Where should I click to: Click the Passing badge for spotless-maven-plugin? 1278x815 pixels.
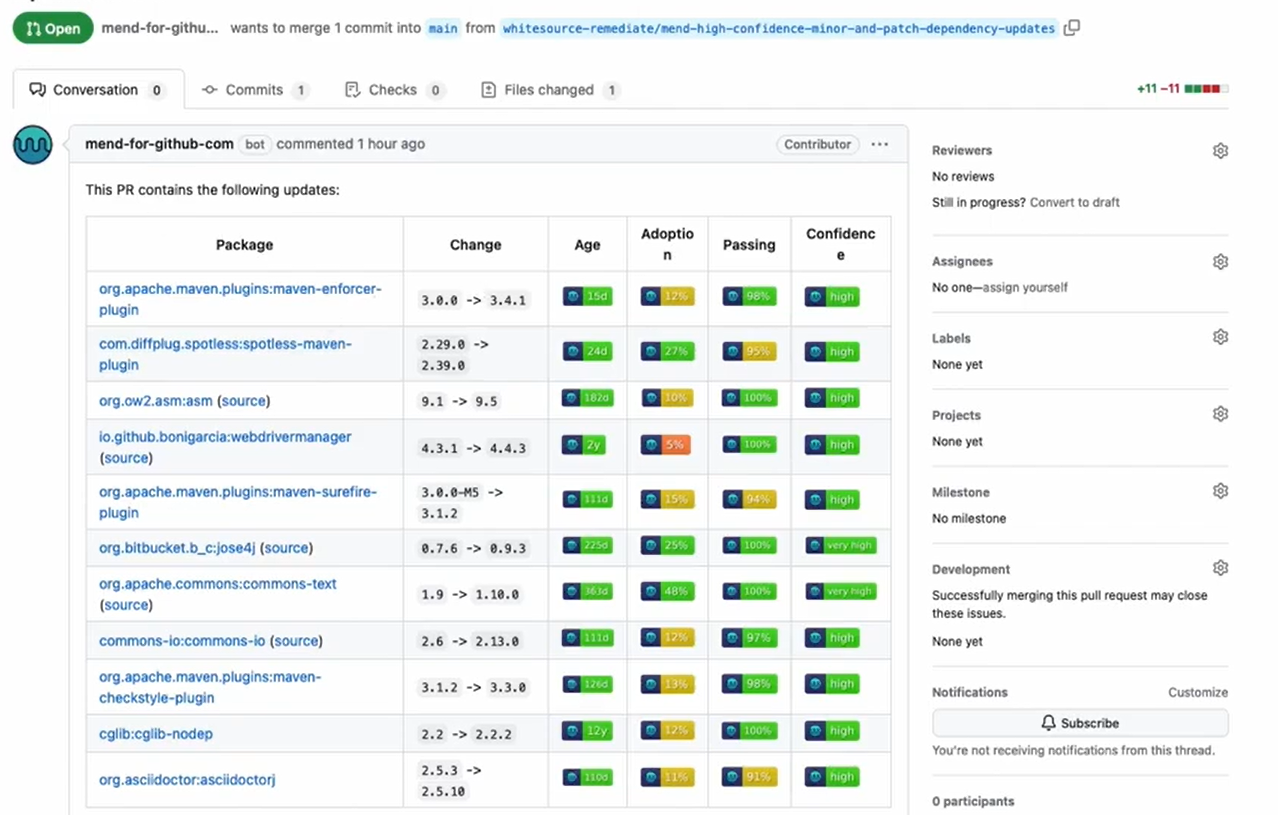point(749,352)
